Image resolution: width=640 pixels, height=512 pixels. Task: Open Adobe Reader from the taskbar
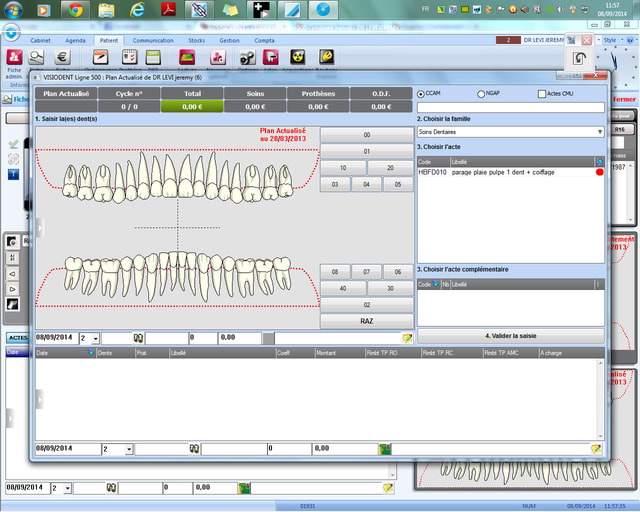170,10
